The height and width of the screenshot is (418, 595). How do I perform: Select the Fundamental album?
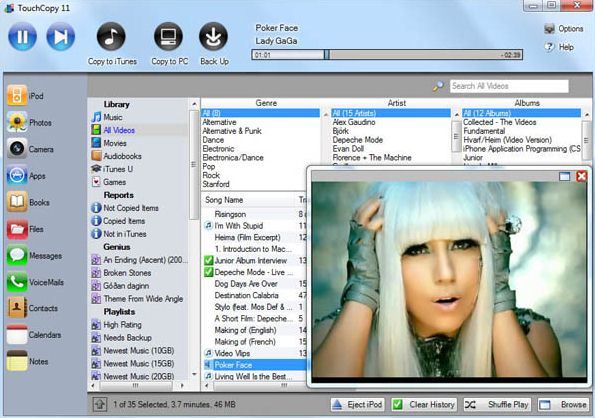point(484,131)
